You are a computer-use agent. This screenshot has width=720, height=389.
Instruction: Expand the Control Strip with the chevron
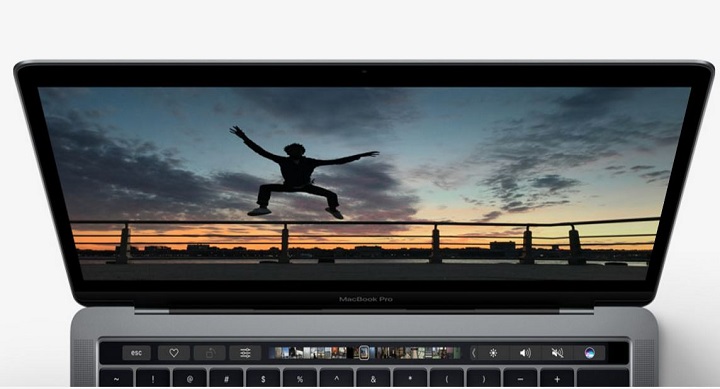tap(474, 353)
